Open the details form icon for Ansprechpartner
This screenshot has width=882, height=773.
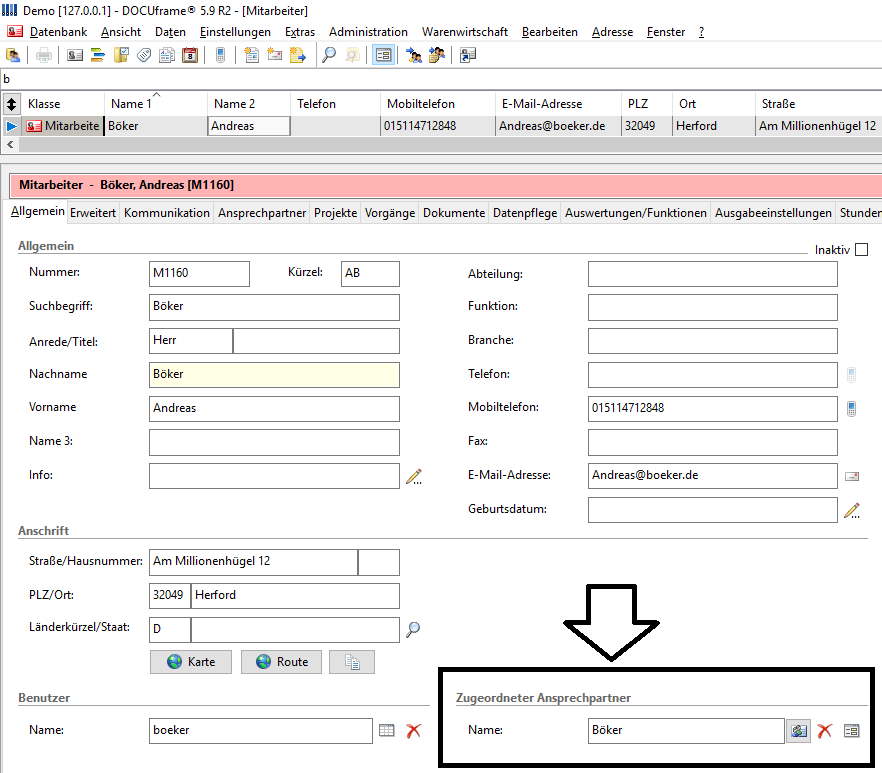[852, 731]
